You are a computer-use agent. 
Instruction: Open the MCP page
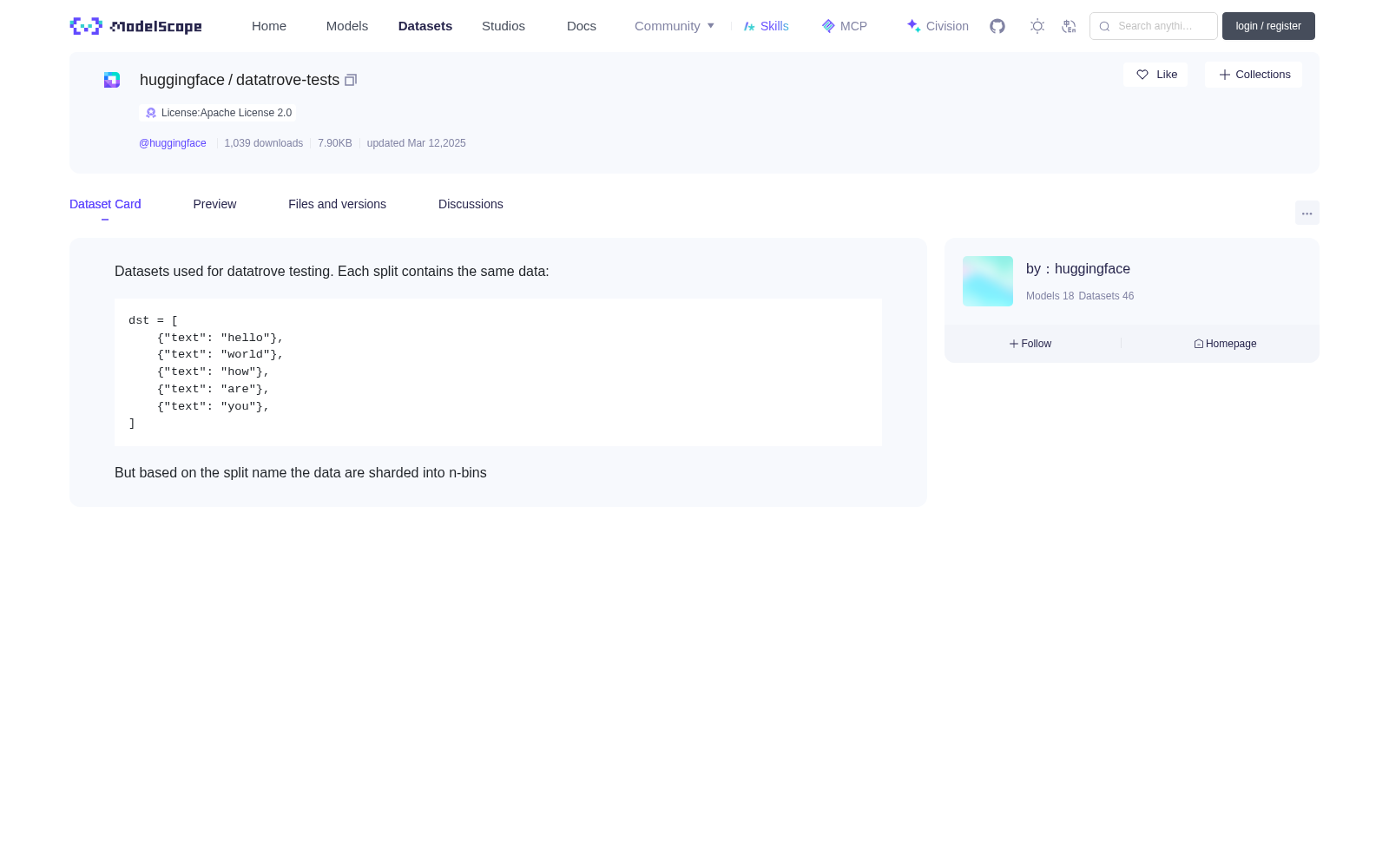tap(845, 26)
